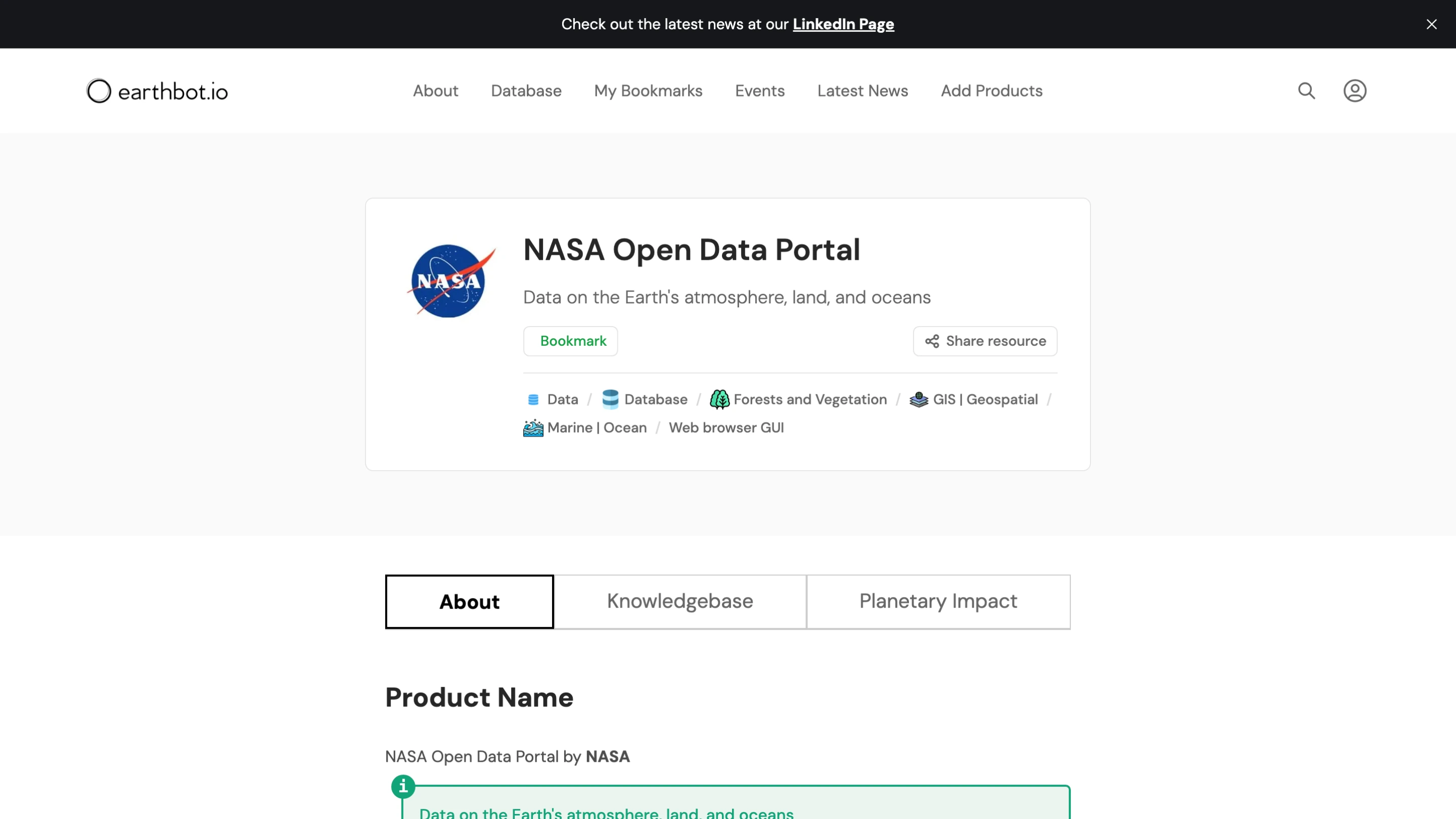Click the Data category stack icon

pyautogui.click(x=533, y=399)
